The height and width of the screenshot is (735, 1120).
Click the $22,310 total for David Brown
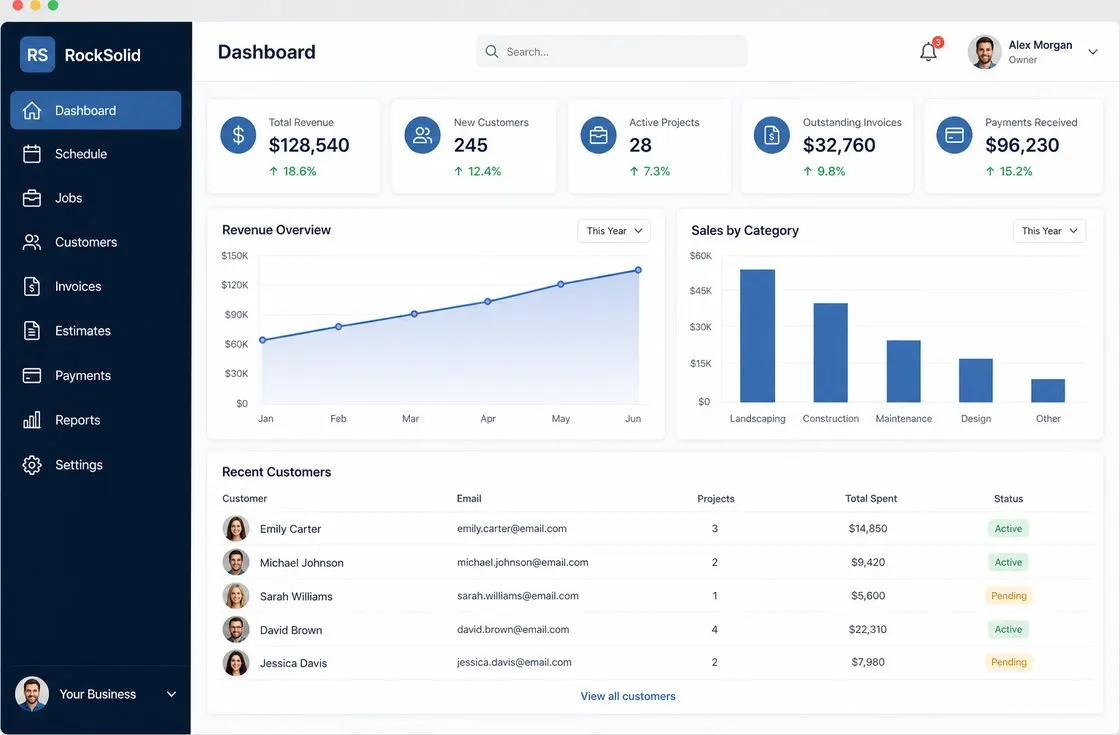pyautogui.click(x=868, y=629)
